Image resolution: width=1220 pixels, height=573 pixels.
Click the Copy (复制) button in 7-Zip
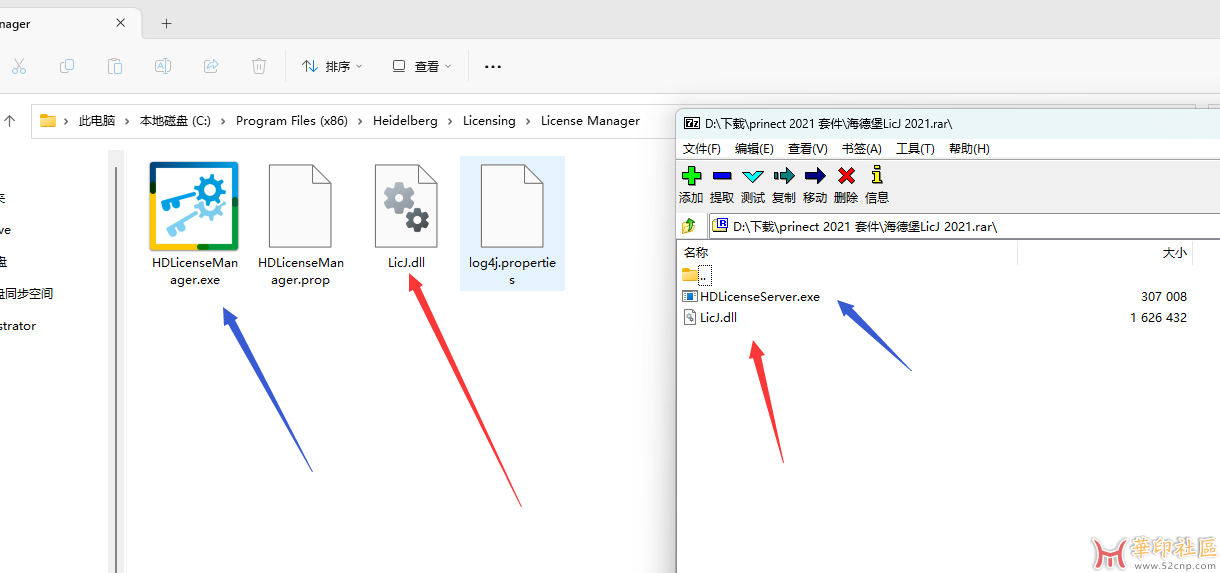point(784,184)
